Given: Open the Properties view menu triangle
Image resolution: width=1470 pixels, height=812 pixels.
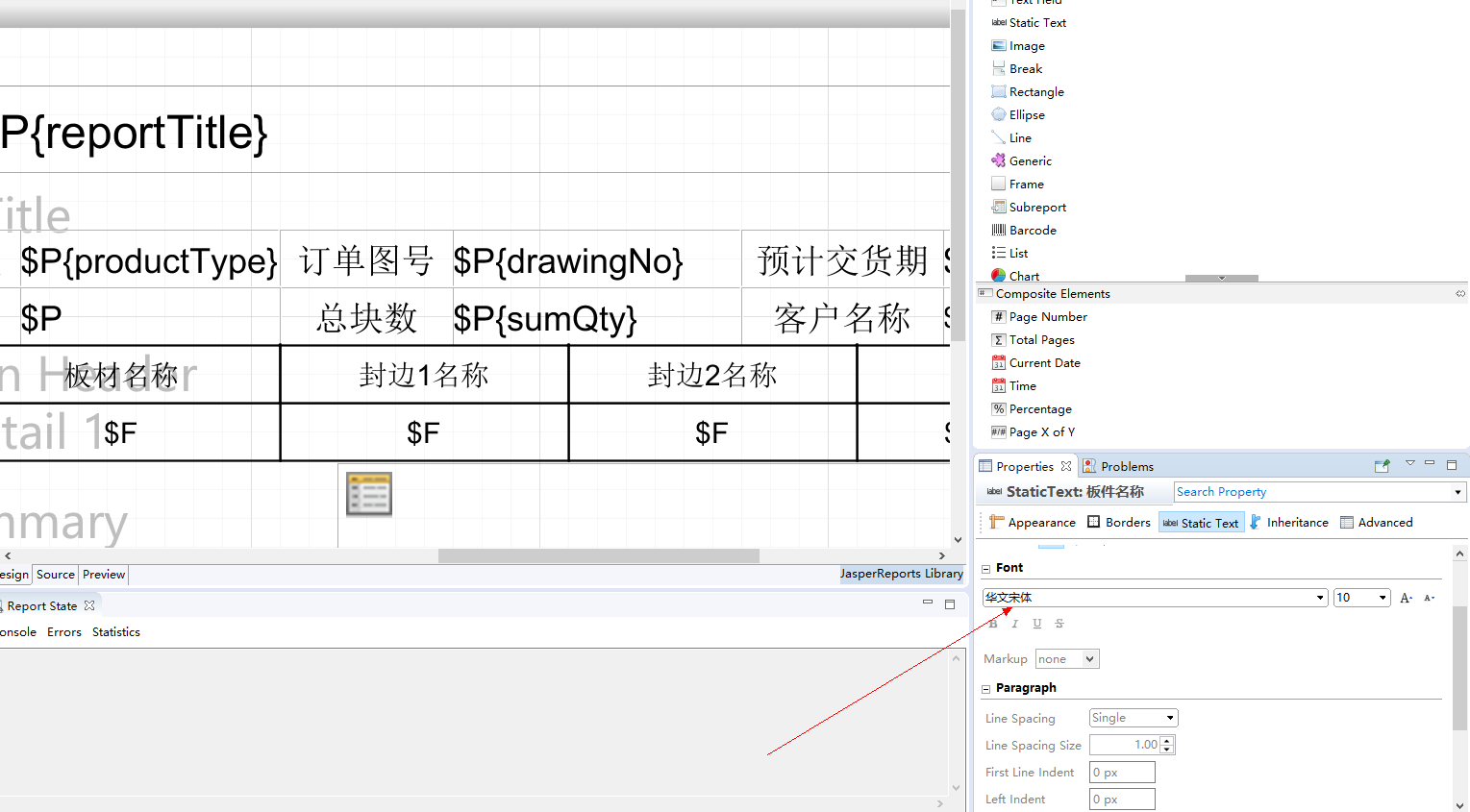Looking at the screenshot, I should (1410, 463).
